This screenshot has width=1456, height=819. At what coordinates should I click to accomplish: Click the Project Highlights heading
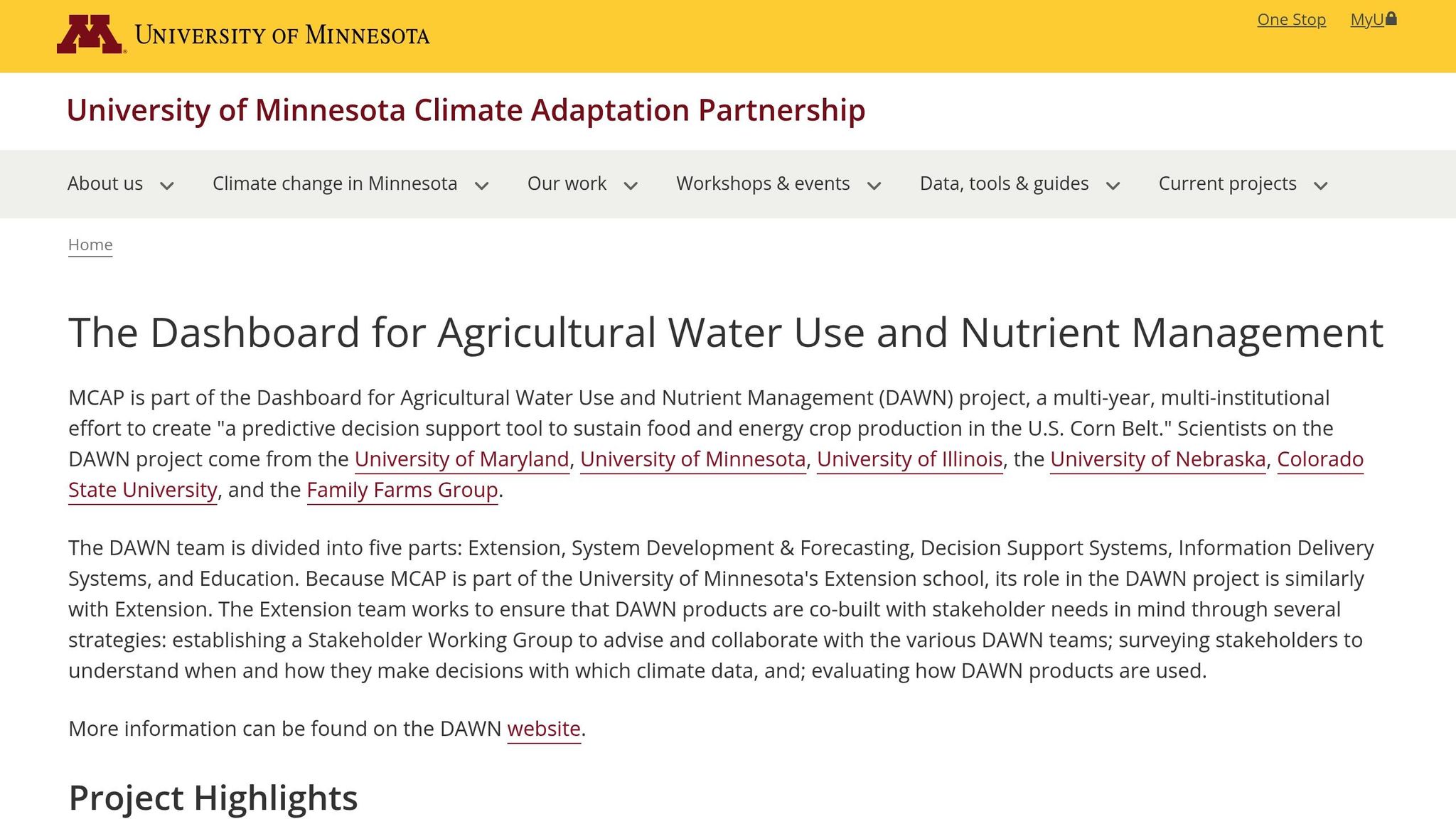click(213, 798)
